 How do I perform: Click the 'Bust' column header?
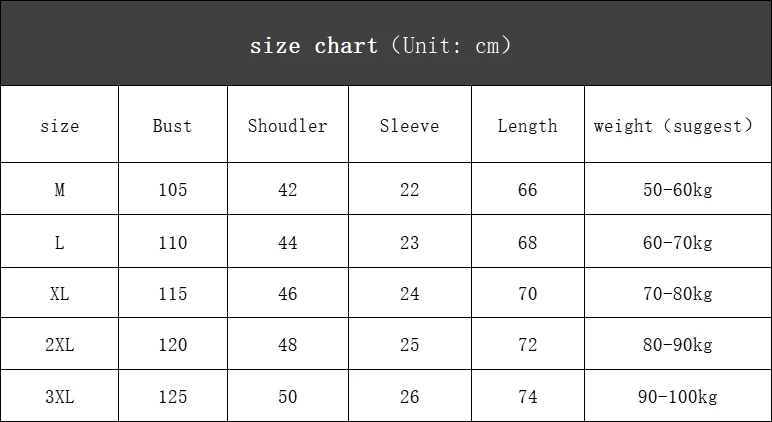point(172,126)
